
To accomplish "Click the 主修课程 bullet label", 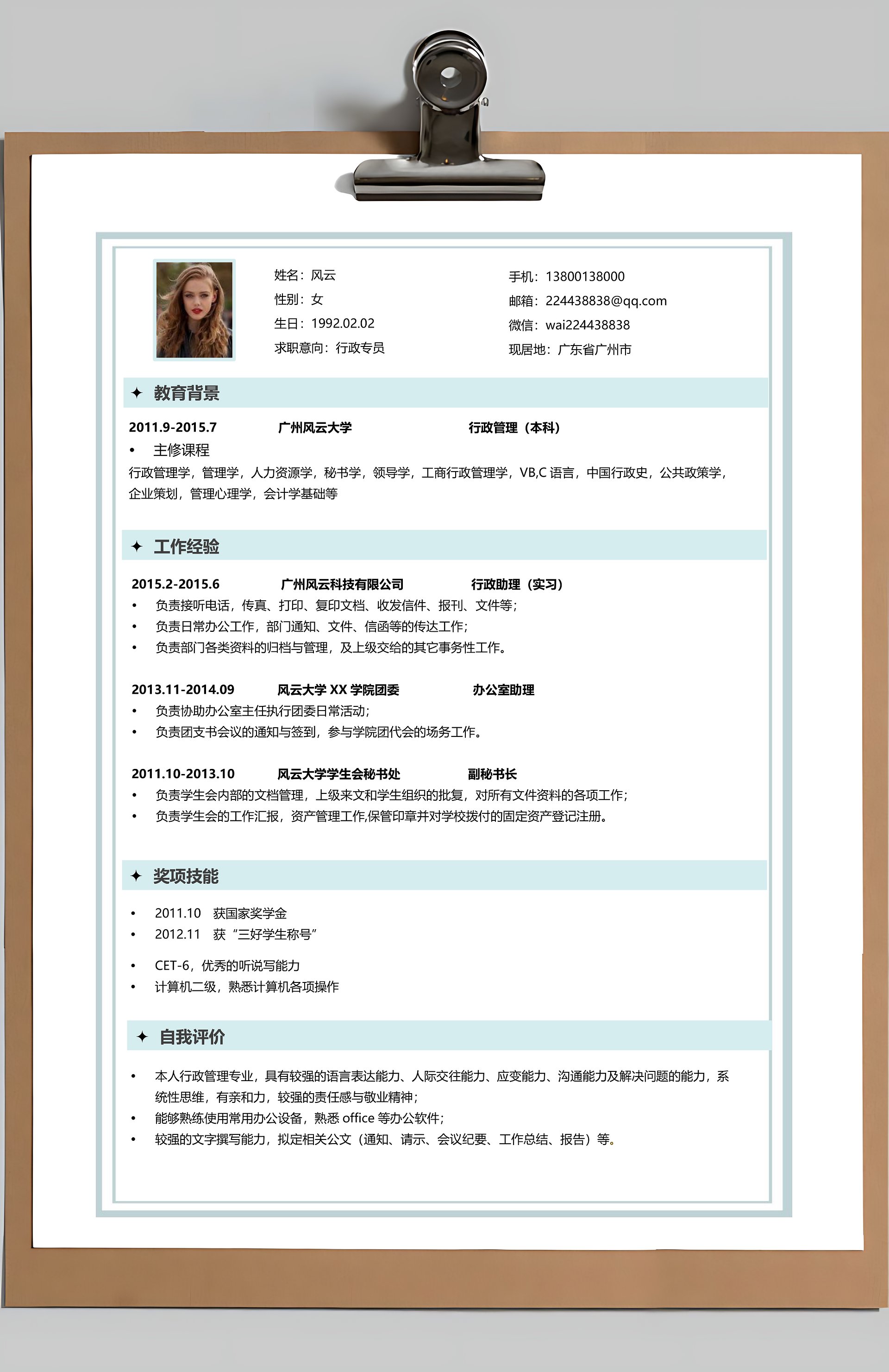I will (x=181, y=450).
